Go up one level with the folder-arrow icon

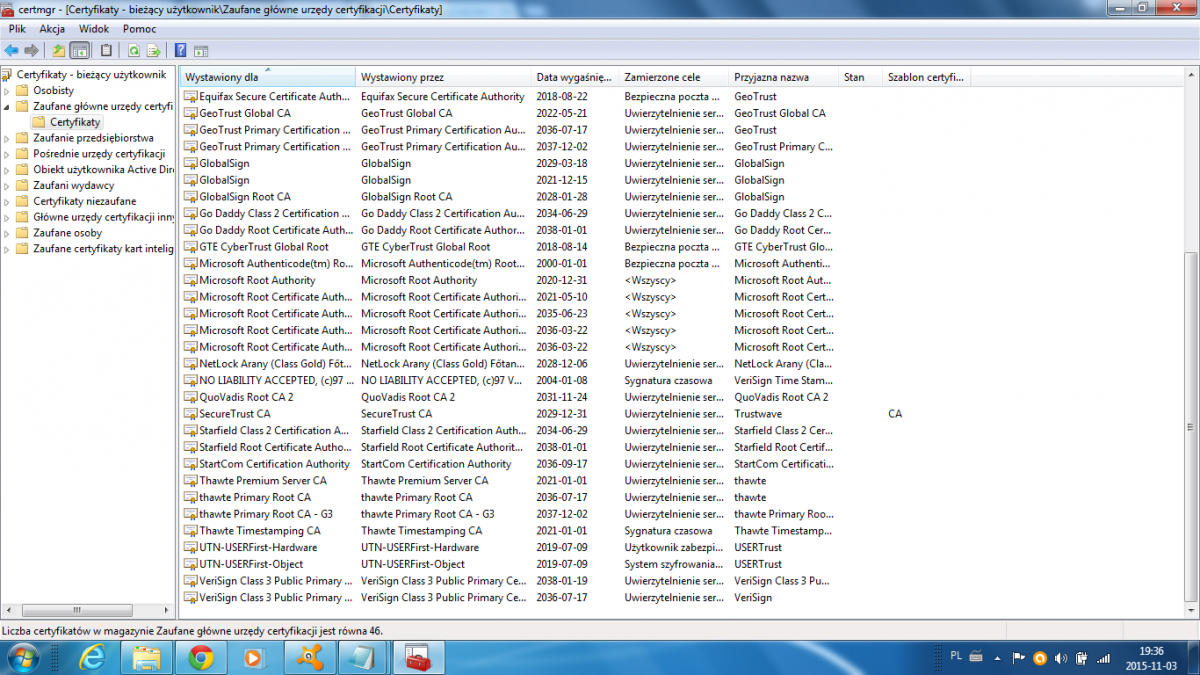click(59, 50)
